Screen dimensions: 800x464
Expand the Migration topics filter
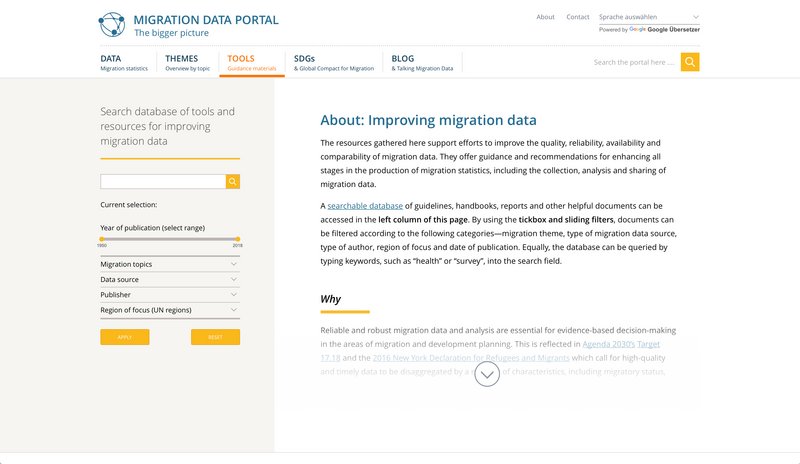point(170,264)
